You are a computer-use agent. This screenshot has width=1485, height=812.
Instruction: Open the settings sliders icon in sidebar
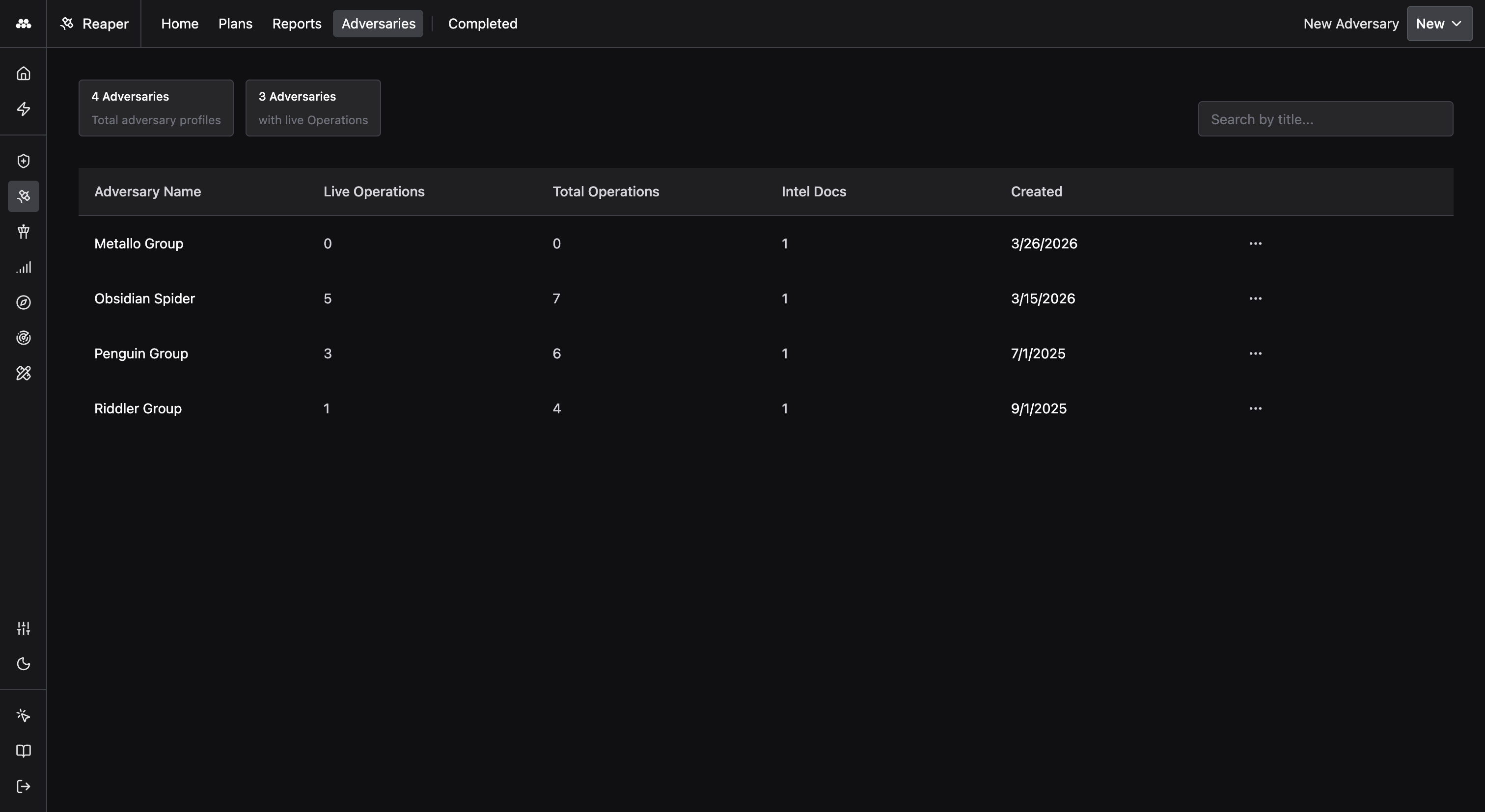click(x=23, y=628)
